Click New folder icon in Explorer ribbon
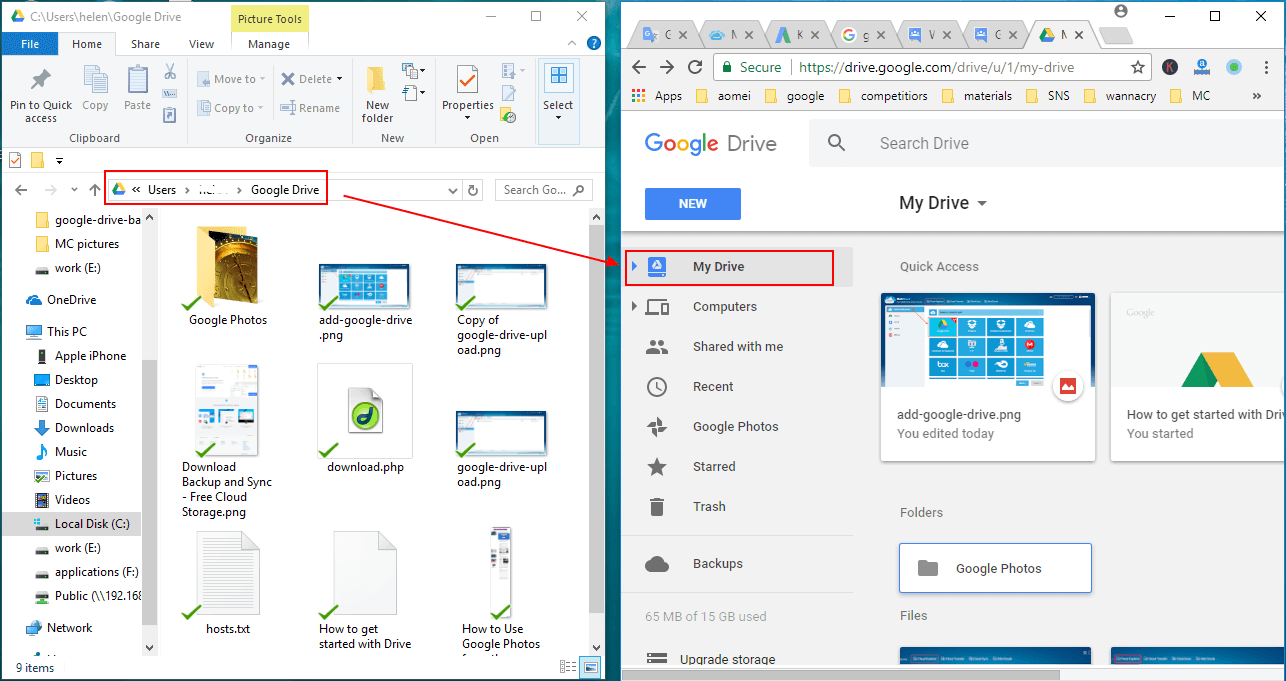1286x681 pixels. point(377,95)
